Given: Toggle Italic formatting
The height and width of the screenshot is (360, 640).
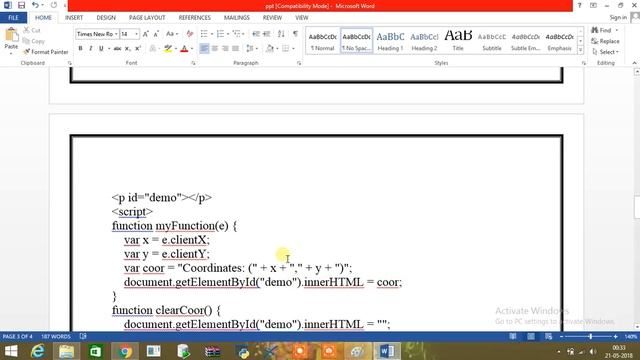Looking at the screenshot, I should (x=90, y=49).
